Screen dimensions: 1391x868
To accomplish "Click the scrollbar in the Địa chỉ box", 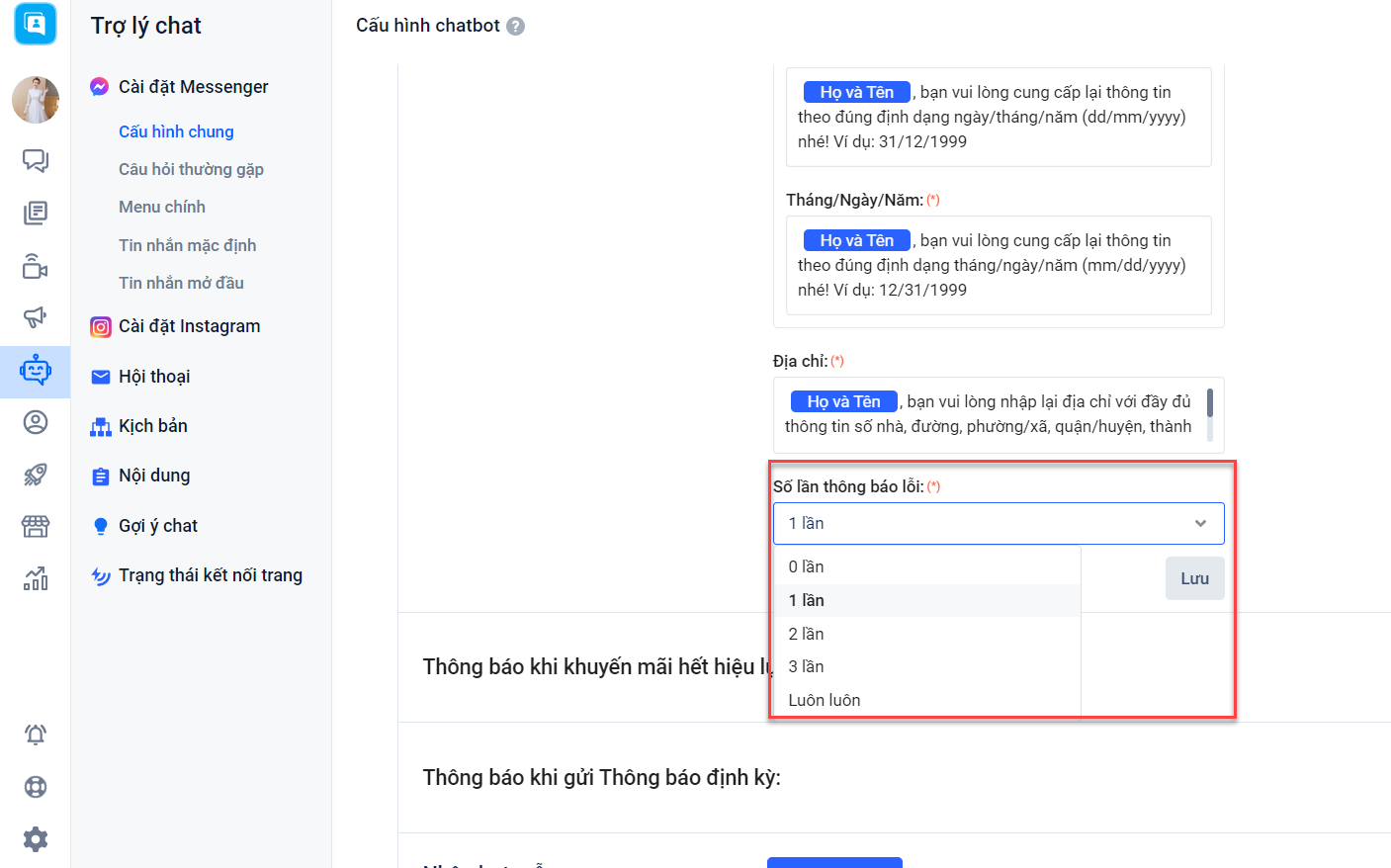I will (1210, 415).
